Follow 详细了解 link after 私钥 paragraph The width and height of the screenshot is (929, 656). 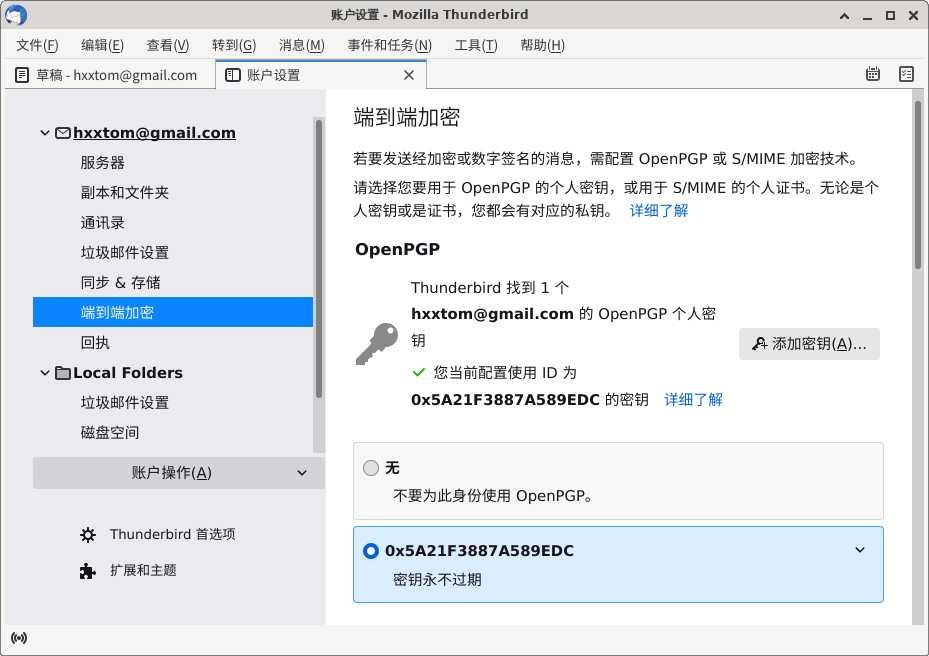659,211
